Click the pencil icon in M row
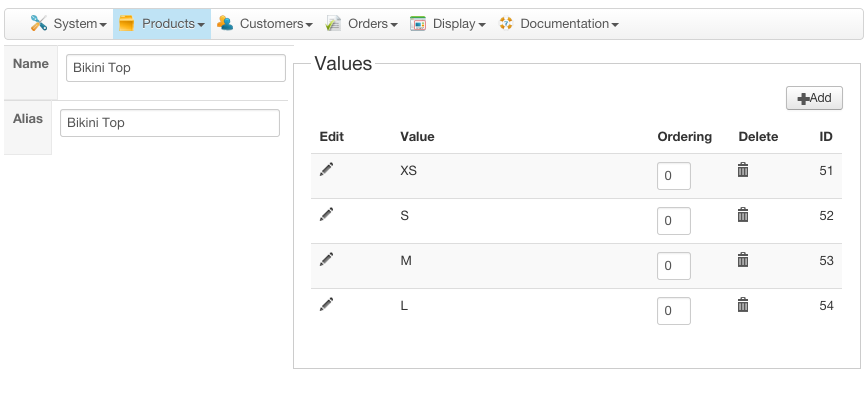This screenshot has width=867, height=406. click(326, 259)
